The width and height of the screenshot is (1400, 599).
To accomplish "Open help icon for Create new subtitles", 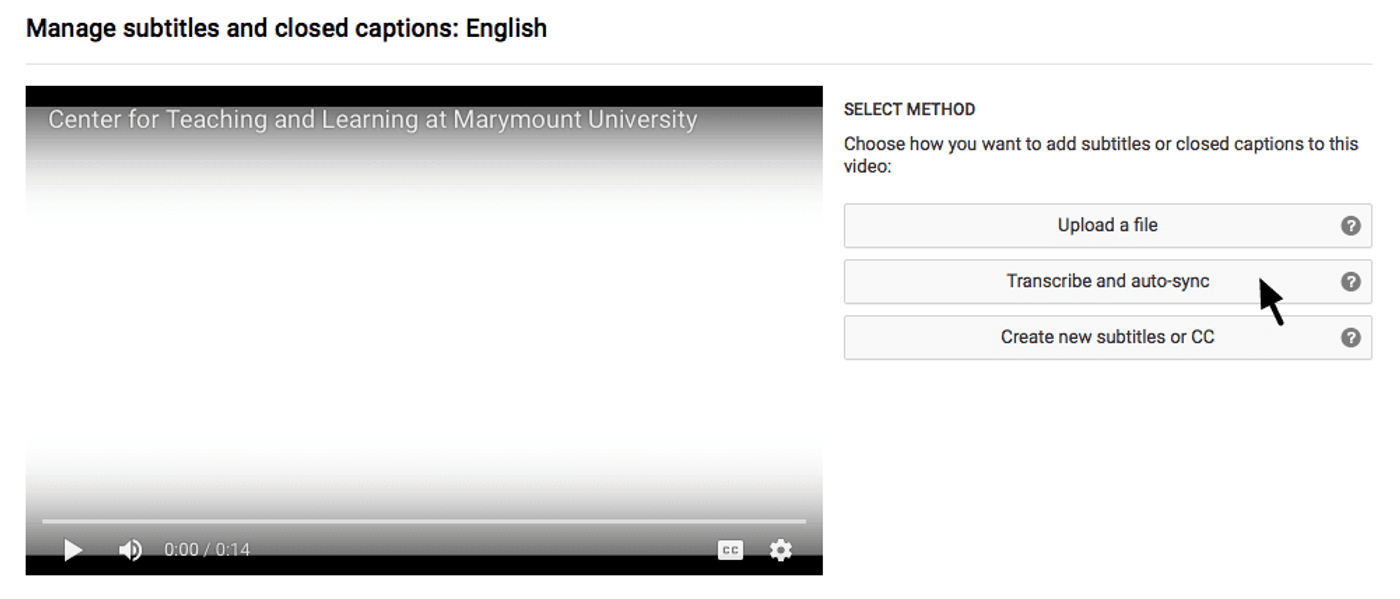I will tap(1350, 338).
